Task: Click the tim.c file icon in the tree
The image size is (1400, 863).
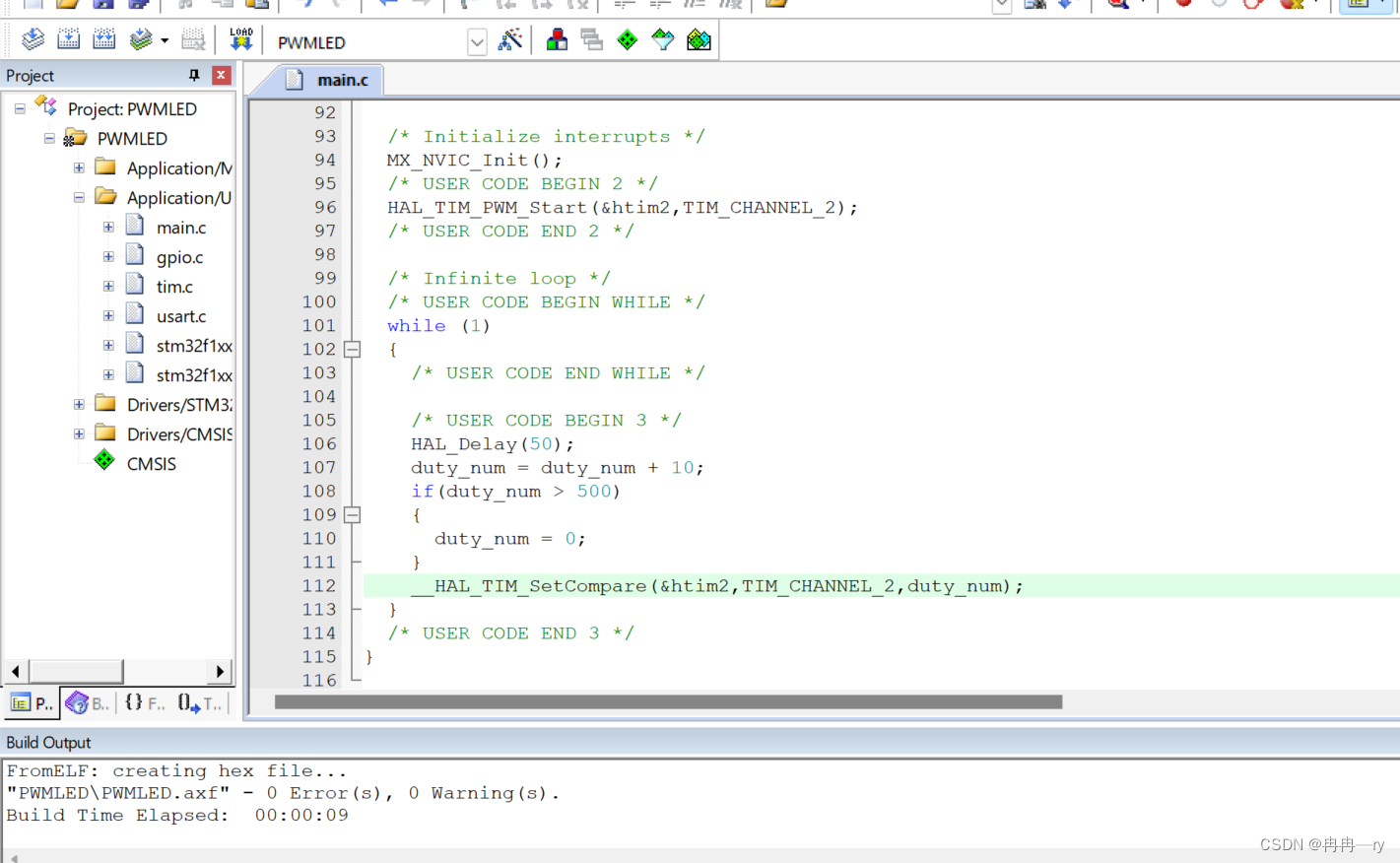Action: click(135, 286)
